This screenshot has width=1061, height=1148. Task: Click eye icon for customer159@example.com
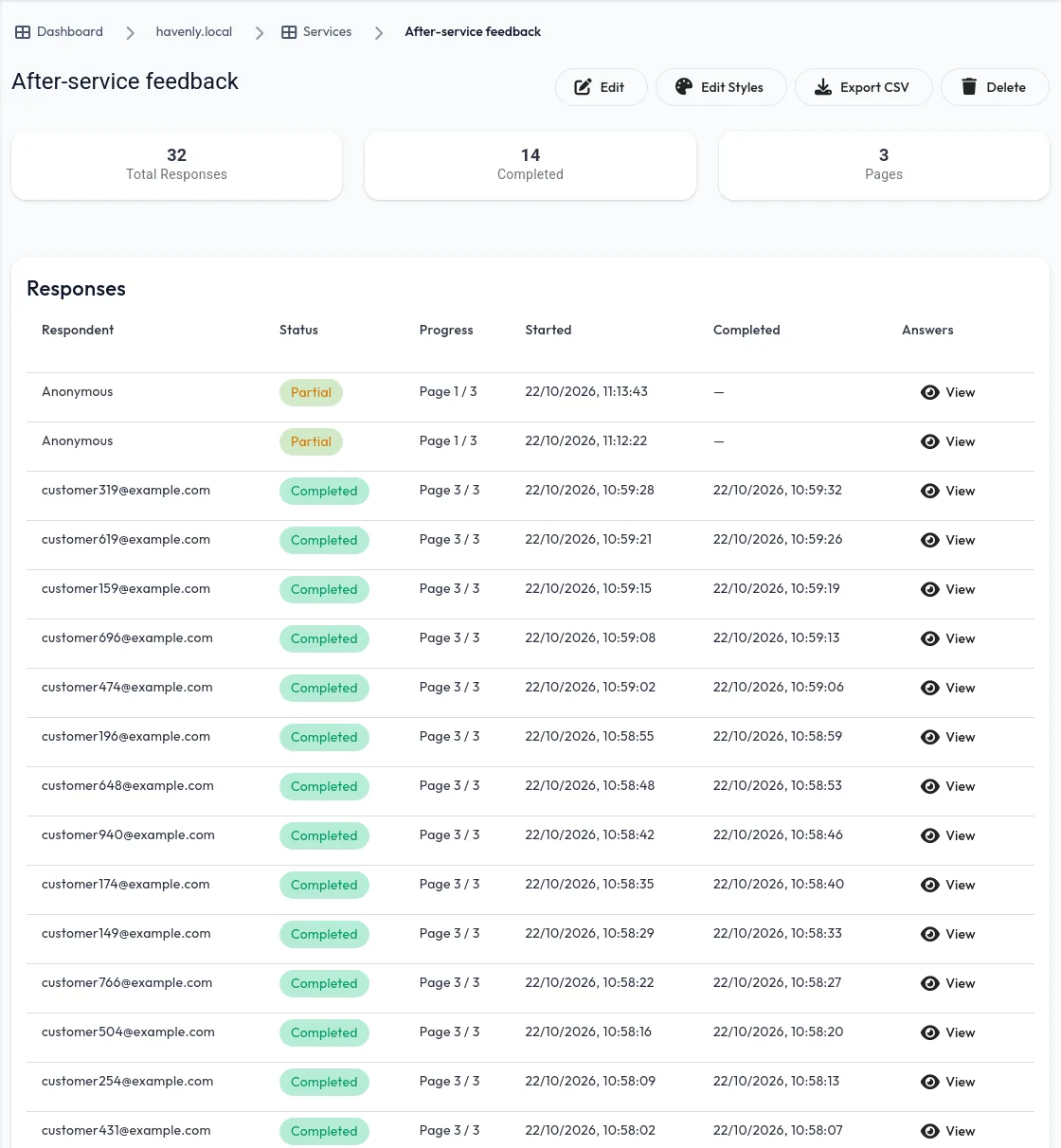[x=930, y=589]
